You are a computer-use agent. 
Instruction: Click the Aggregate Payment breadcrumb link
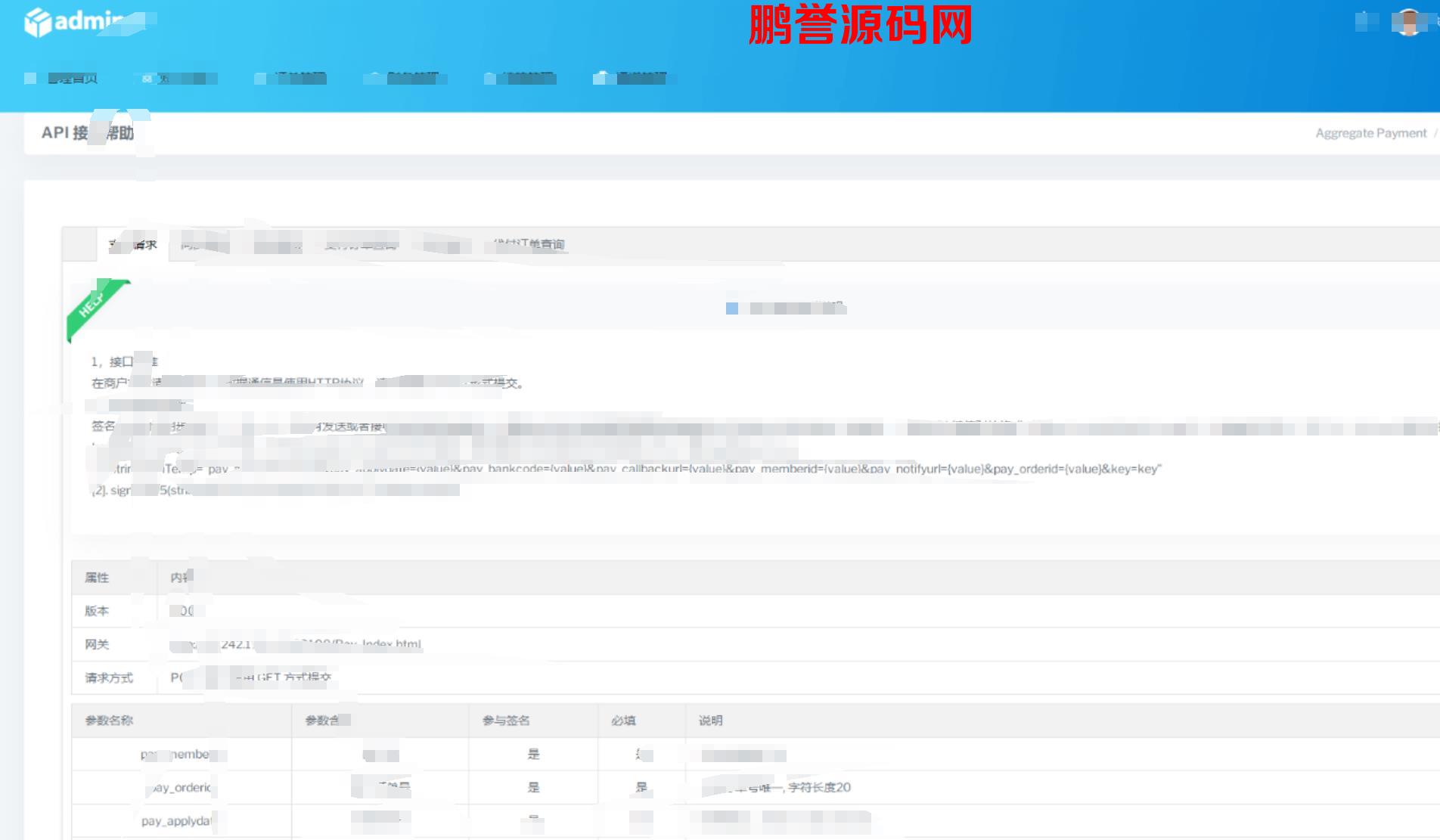[1370, 133]
